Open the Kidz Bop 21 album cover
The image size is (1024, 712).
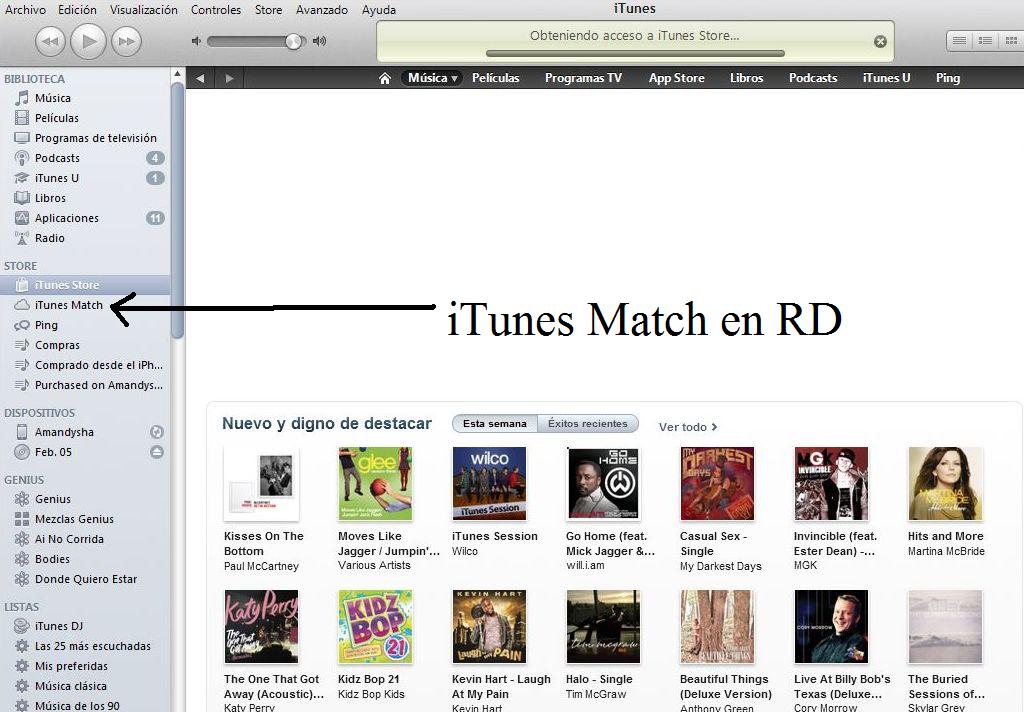375,627
